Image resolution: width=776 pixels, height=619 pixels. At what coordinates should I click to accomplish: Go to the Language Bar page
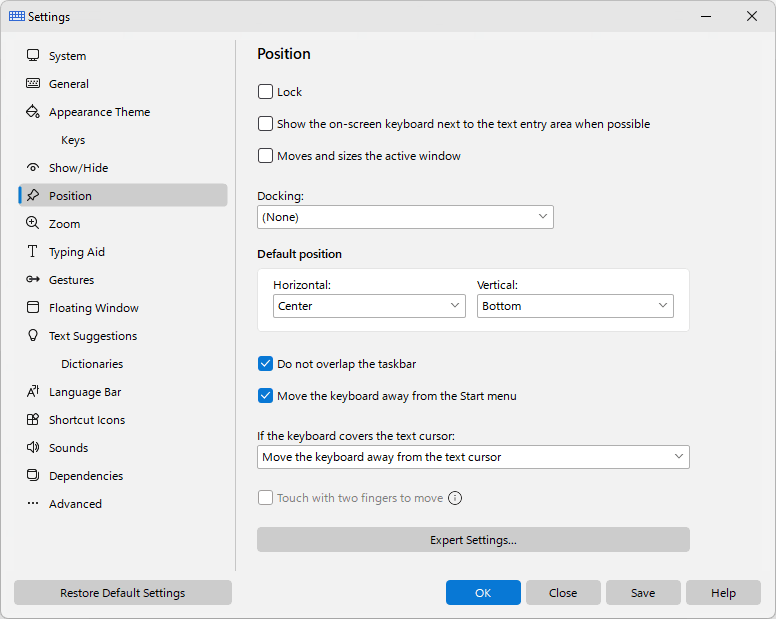(x=123, y=392)
